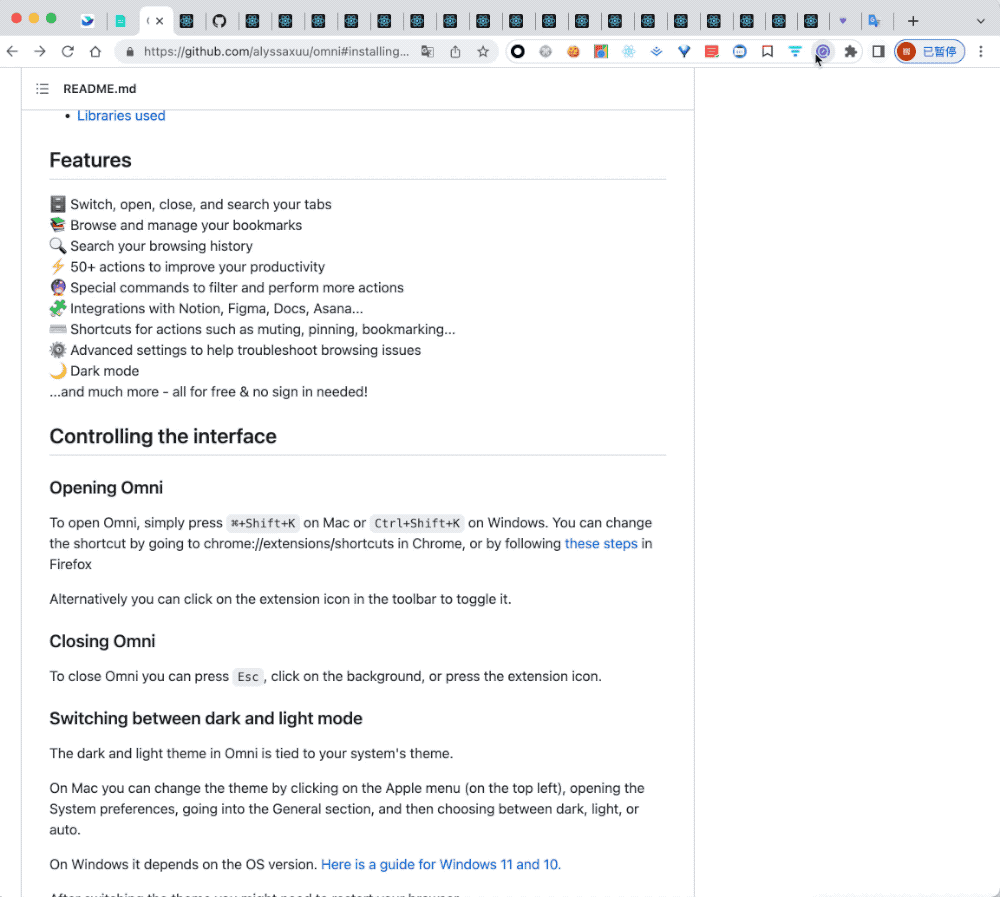Click the share icon in the address bar
Screen dimensions: 1000x897
[455, 52]
